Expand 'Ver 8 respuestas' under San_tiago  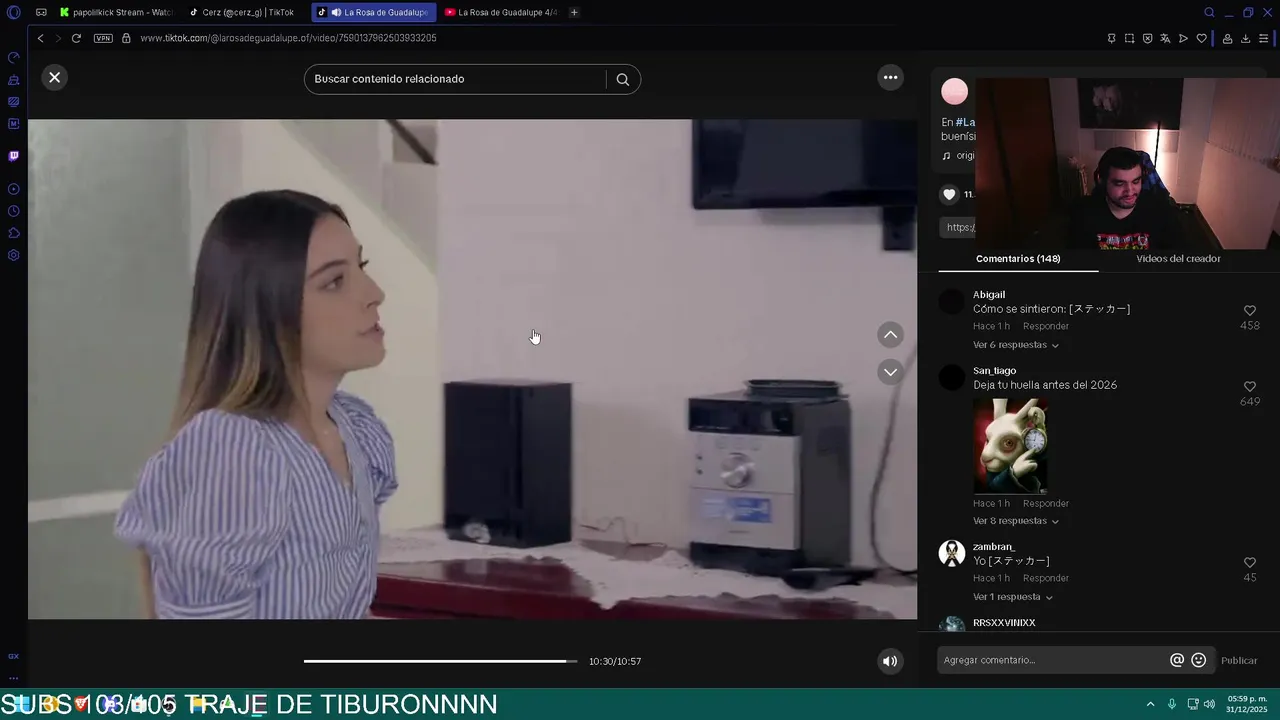[x=1016, y=521]
